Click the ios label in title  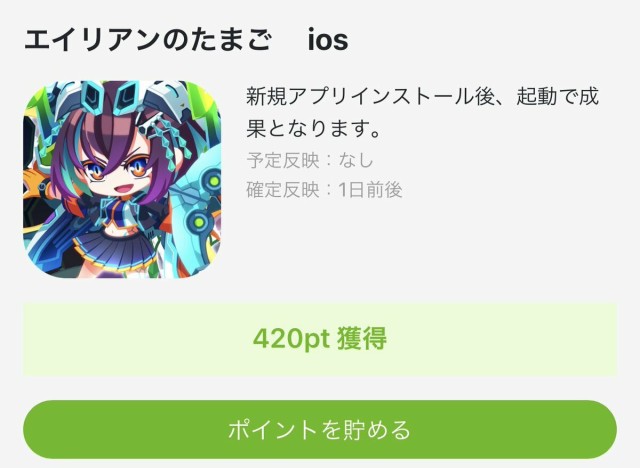[x=328, y=40]
